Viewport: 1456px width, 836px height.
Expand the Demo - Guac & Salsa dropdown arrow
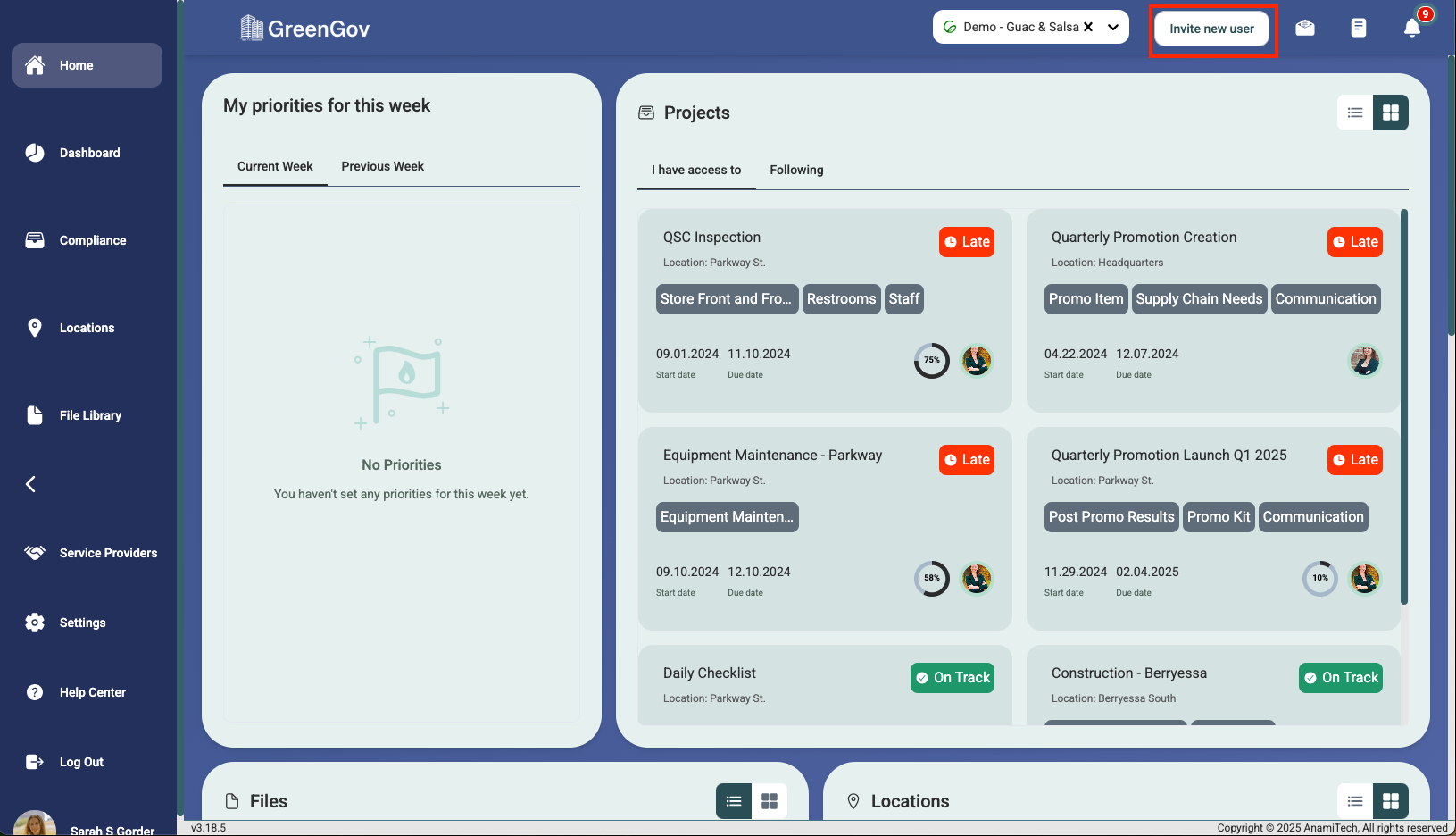coord(1113,27)
